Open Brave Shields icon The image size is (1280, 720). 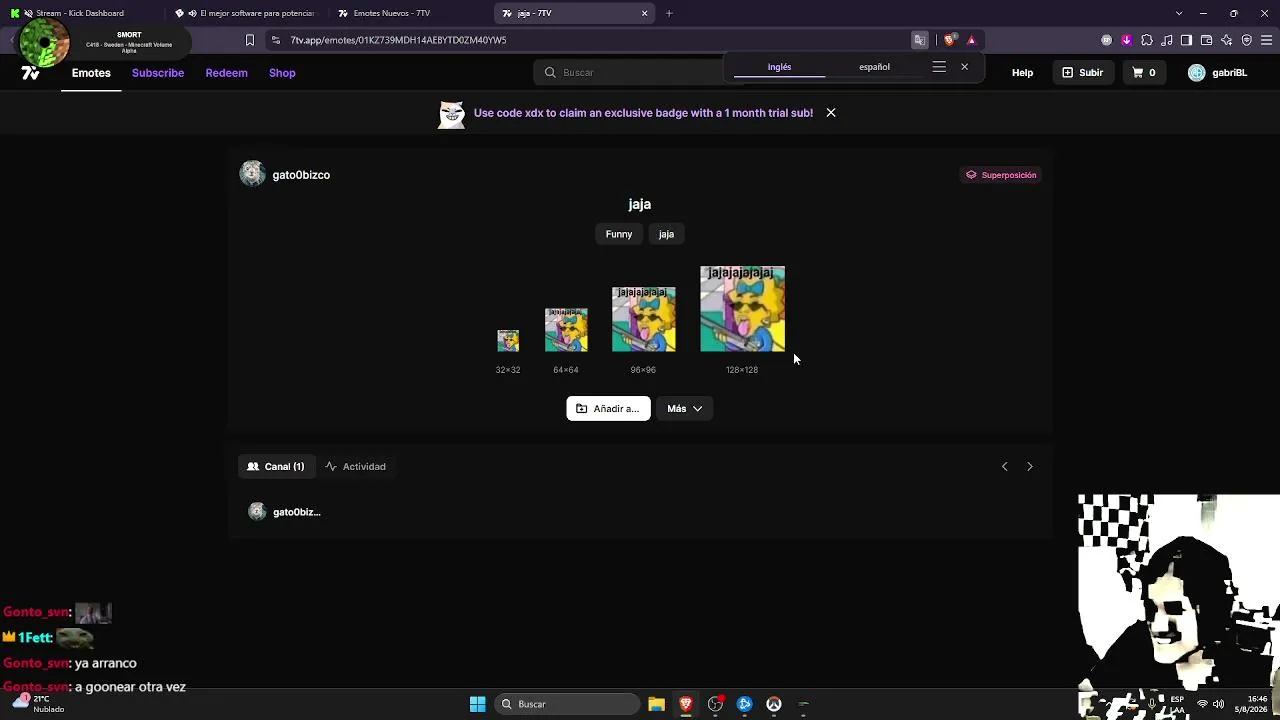click(x=950, y=40)
